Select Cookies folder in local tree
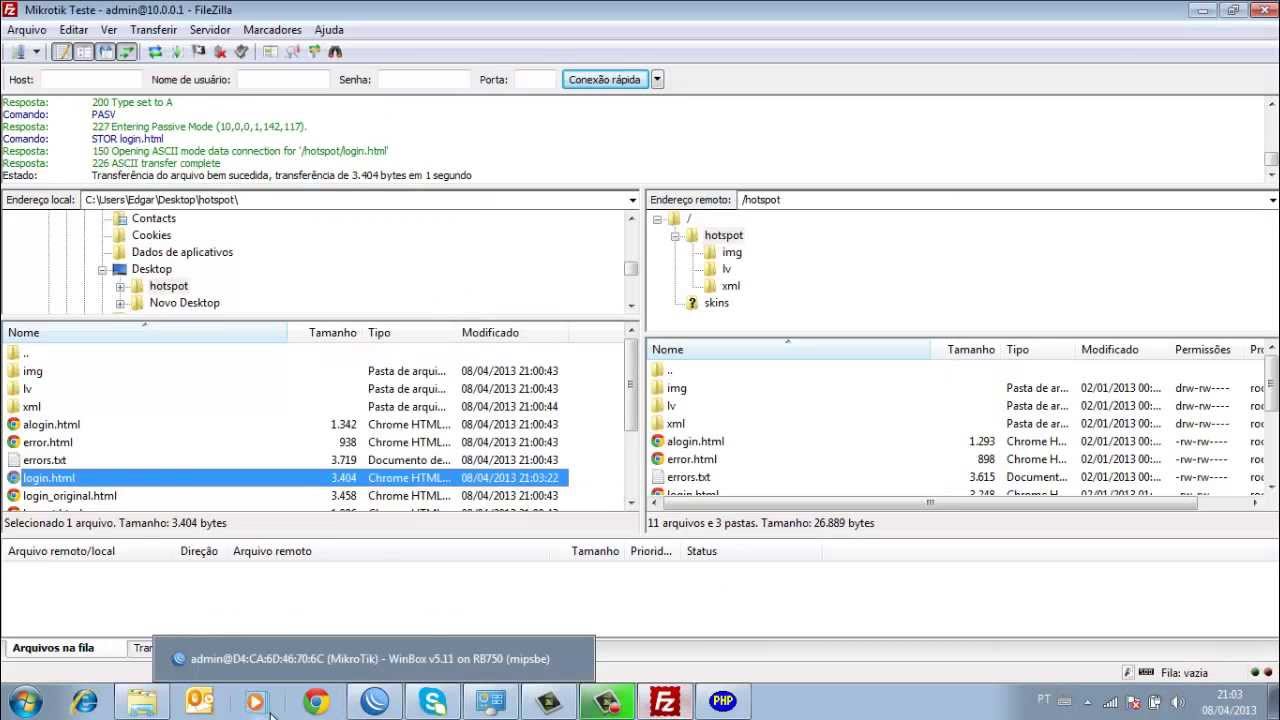 coord(151,236)
